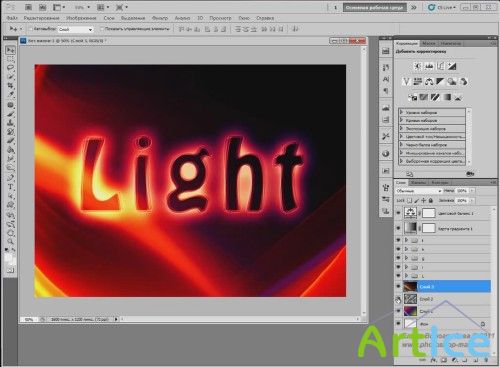The height and width of the screenshot is (367, 500).
Task: Click the Brightness/Contrast adjustment icon
Action: pos(418,66)
